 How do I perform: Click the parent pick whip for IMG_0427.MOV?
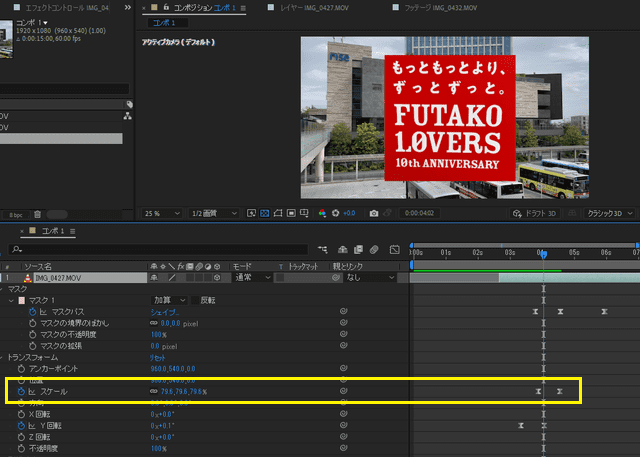coord(336,277)
